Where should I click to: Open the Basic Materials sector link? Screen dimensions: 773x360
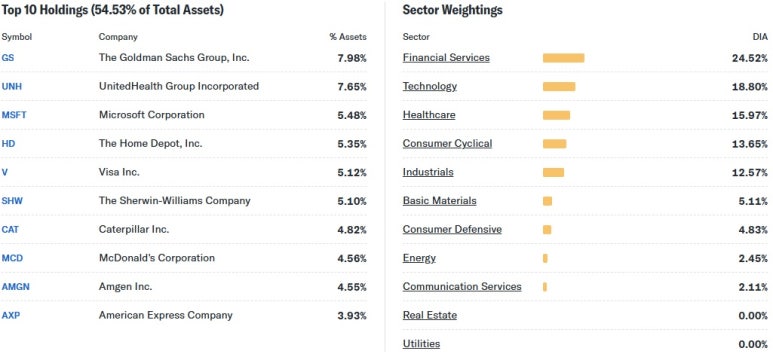440,201
